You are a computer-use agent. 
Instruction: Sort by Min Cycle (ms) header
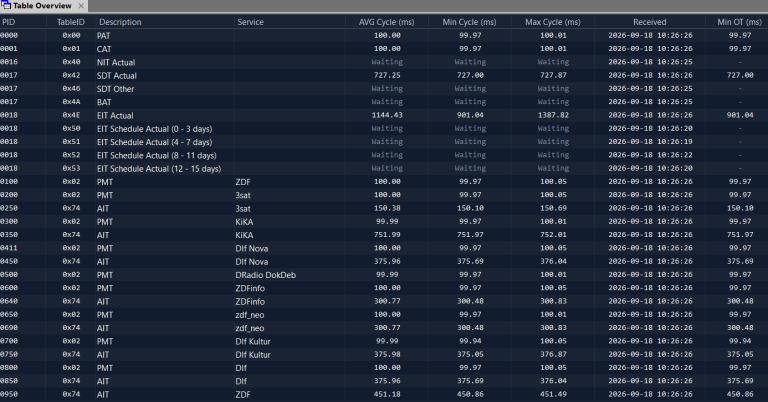click(469, 22)
